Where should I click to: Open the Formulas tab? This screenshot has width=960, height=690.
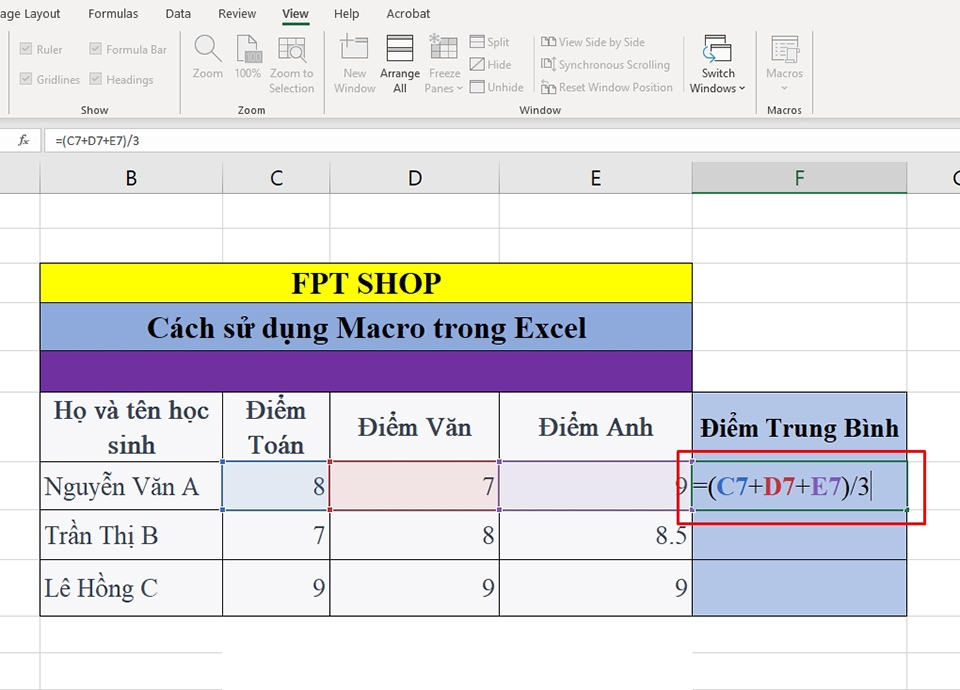113,13
